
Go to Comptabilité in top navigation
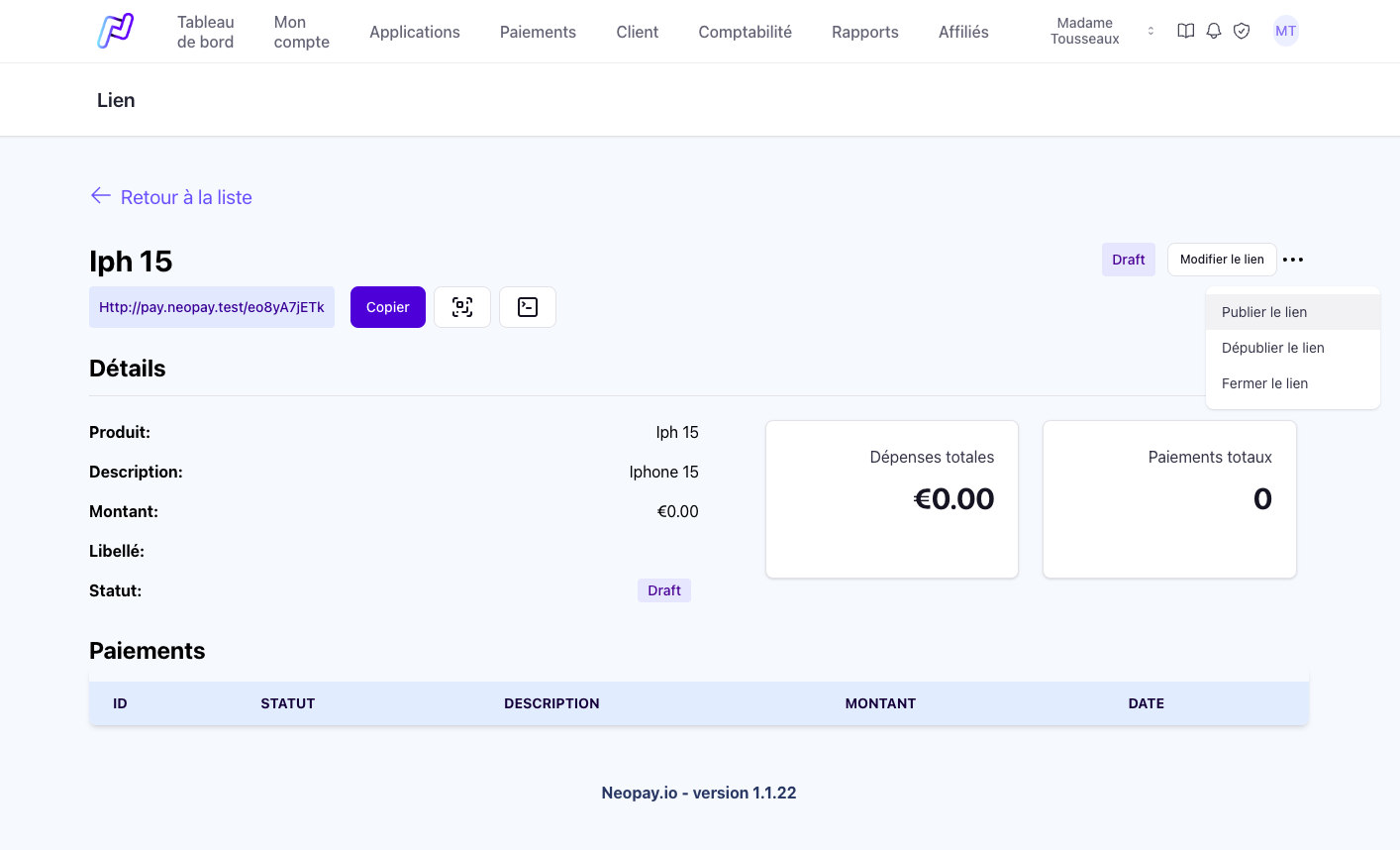tap(745, 32)
